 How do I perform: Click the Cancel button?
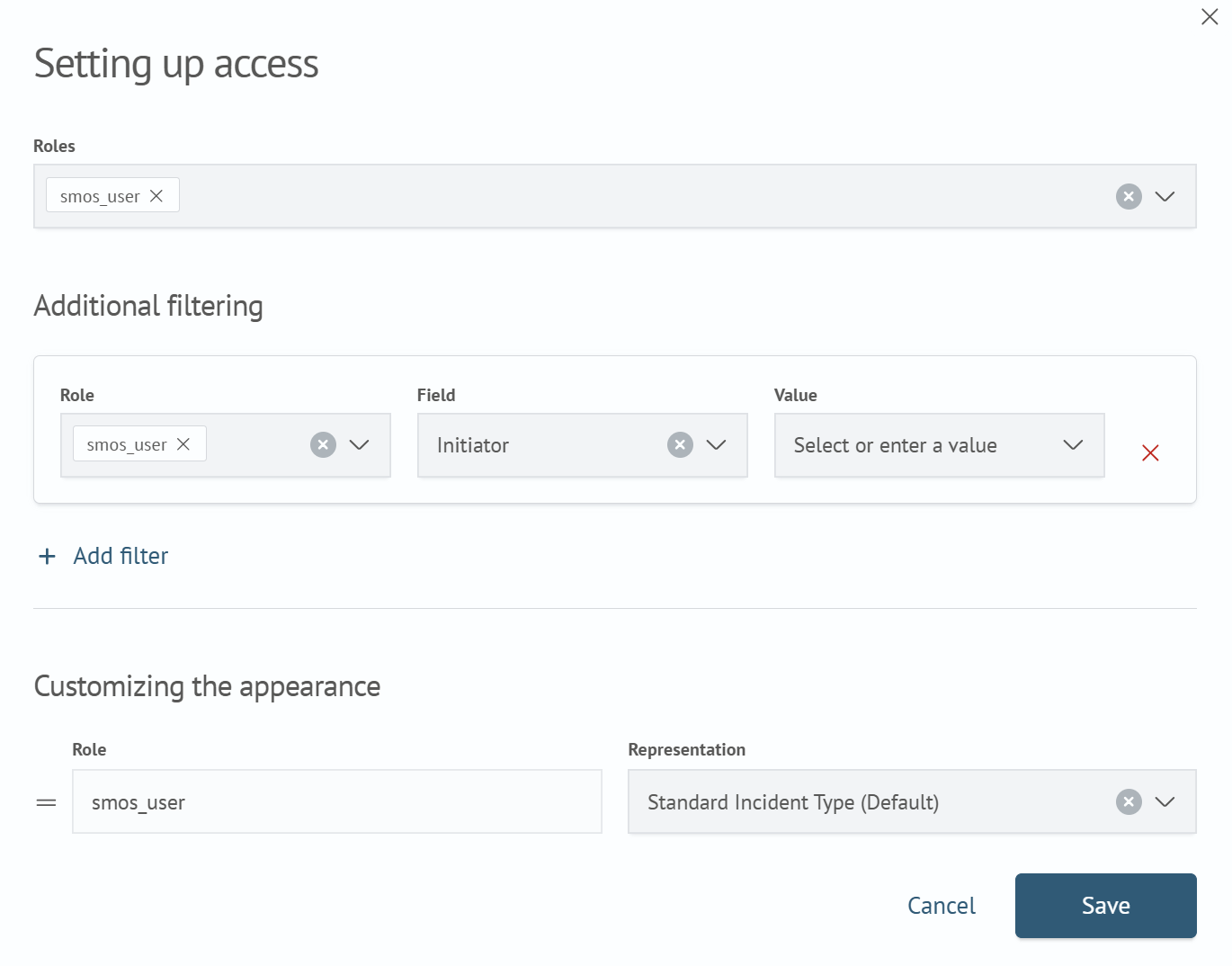[942, 906]
